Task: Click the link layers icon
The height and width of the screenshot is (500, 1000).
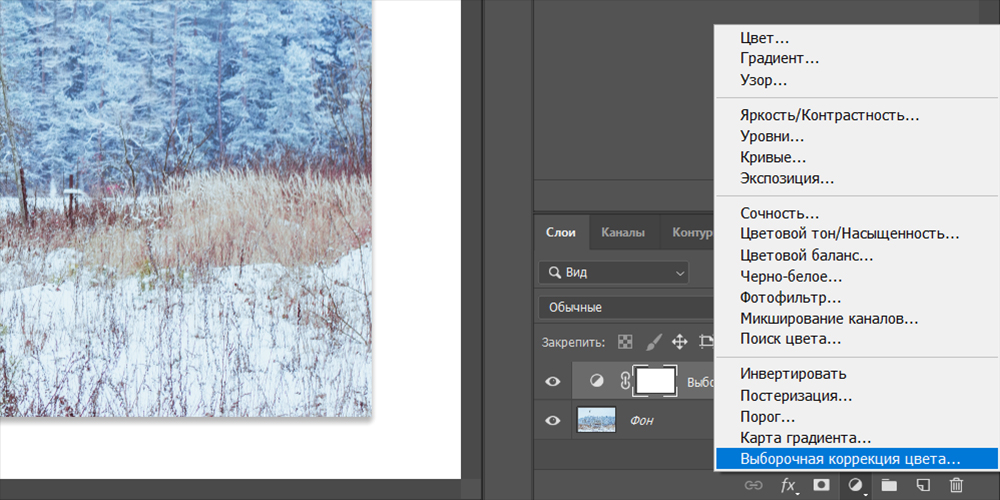Action: [x=753, y=485]
